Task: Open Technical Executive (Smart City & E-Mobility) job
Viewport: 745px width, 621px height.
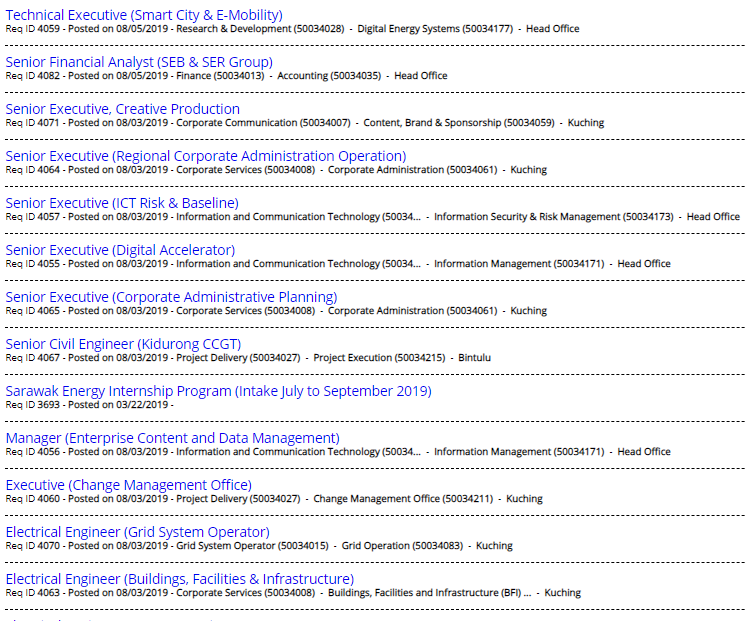Action: click(x=144, y=15)
